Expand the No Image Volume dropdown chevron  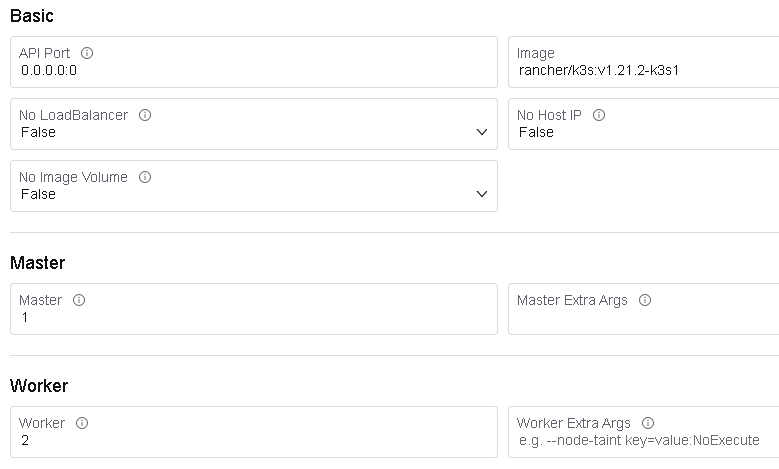click(481, 194)
